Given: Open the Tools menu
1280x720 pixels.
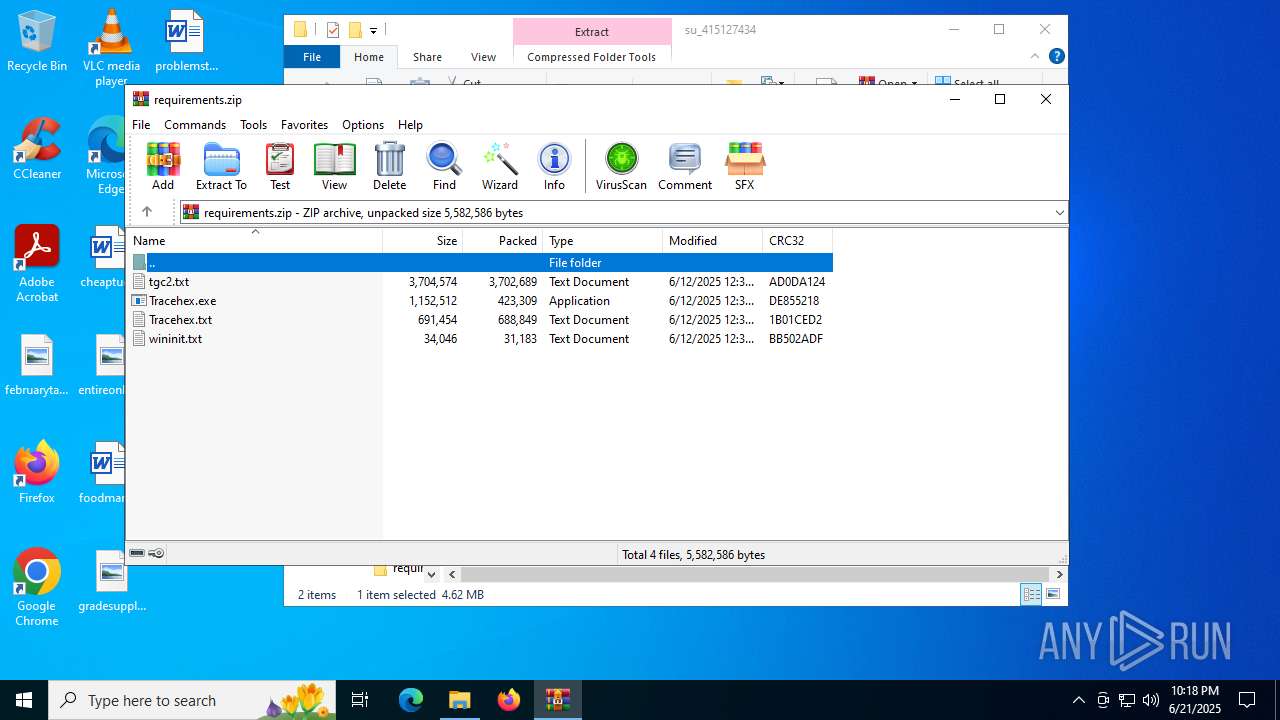Looking at the screenshot, I should coord(253,125).
